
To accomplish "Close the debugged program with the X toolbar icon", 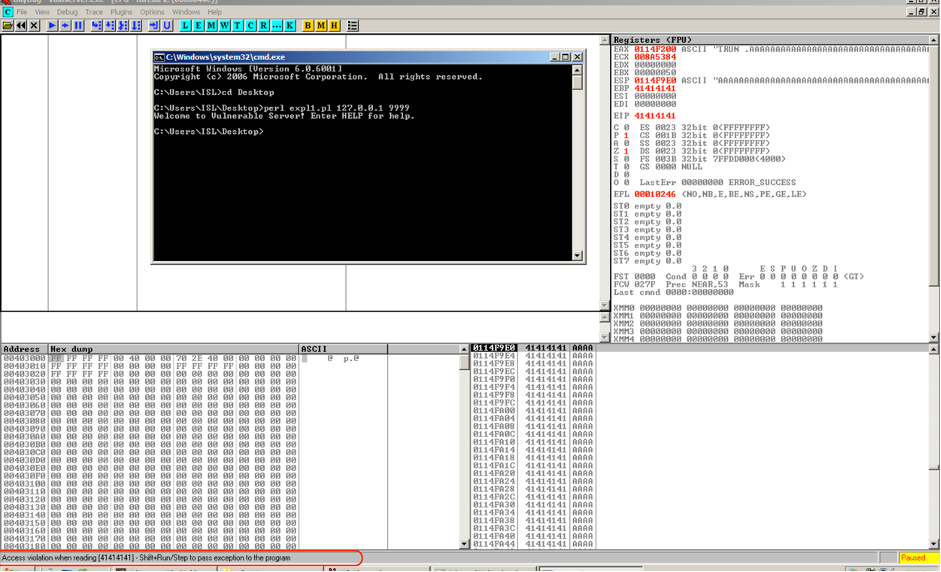I will point(34,26).
